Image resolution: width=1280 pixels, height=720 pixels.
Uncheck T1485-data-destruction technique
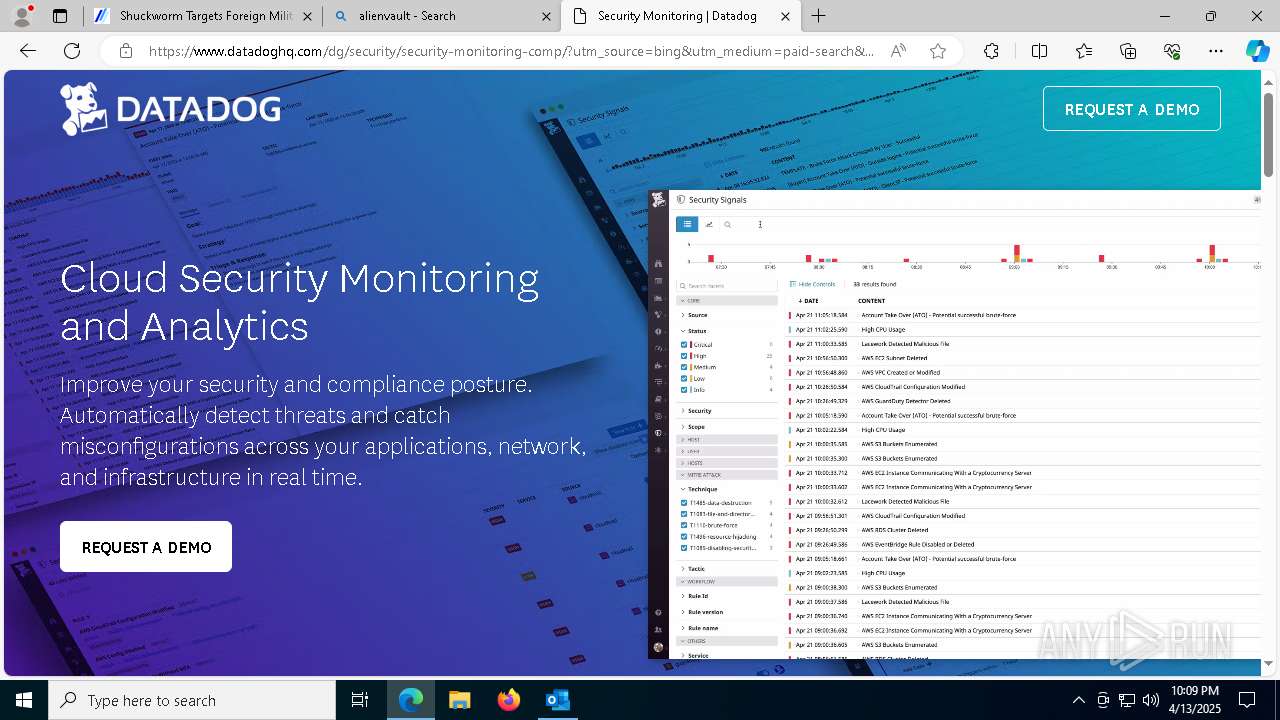pos(684,502)
